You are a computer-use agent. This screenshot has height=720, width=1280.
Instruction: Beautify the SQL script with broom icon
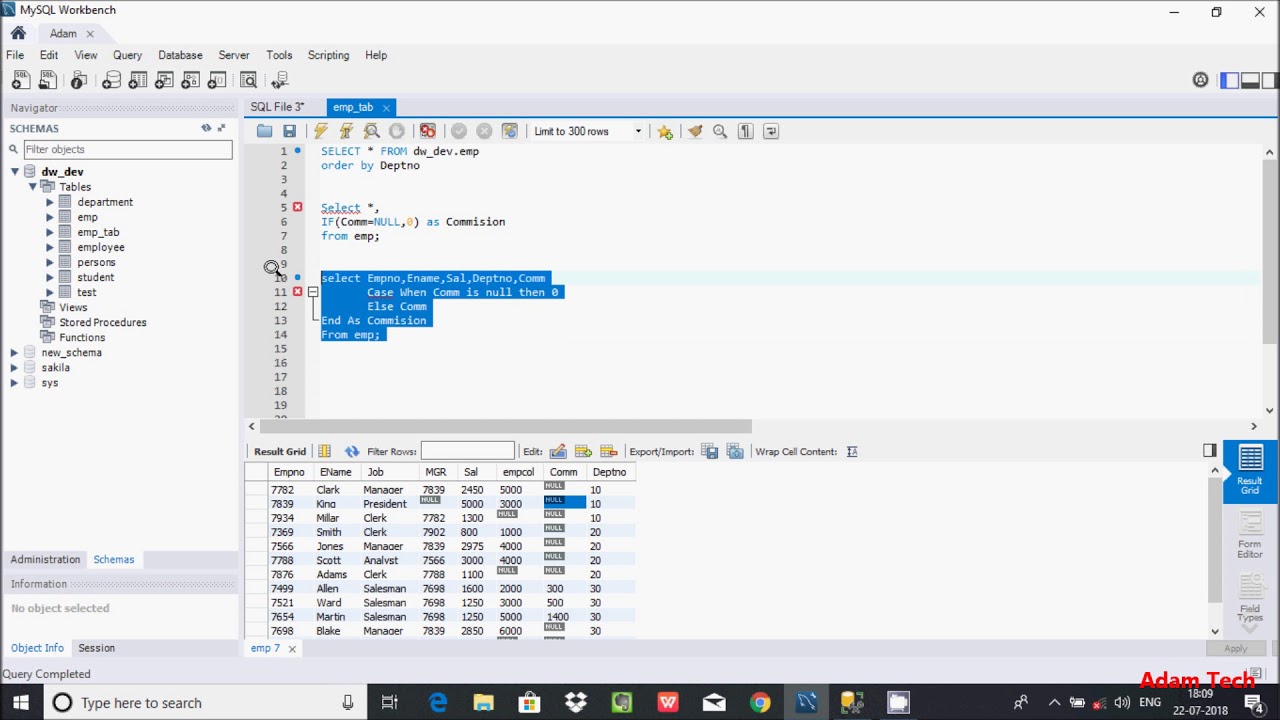tap(695, 131)
